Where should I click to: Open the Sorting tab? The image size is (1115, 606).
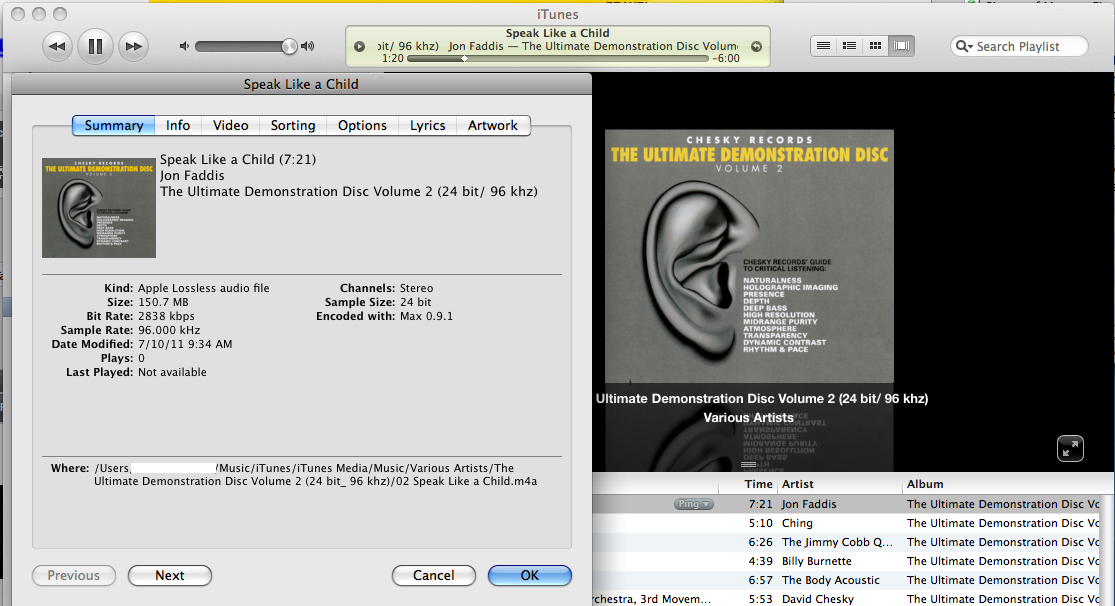pyautogui.click(x=293, y=125)
